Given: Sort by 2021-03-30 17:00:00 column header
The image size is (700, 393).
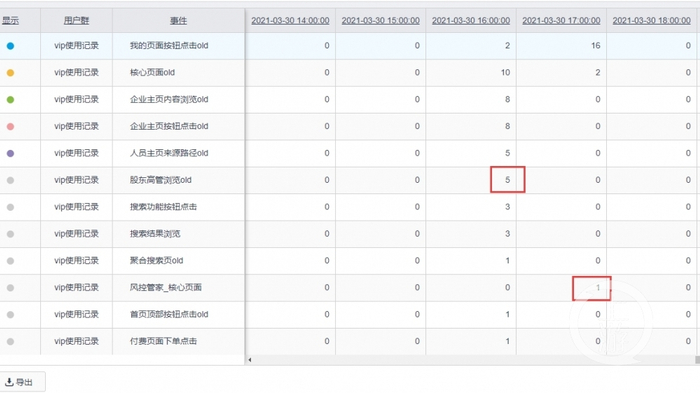Looking at the screenshot, I should pyautogui.click(x=561, y=21).
